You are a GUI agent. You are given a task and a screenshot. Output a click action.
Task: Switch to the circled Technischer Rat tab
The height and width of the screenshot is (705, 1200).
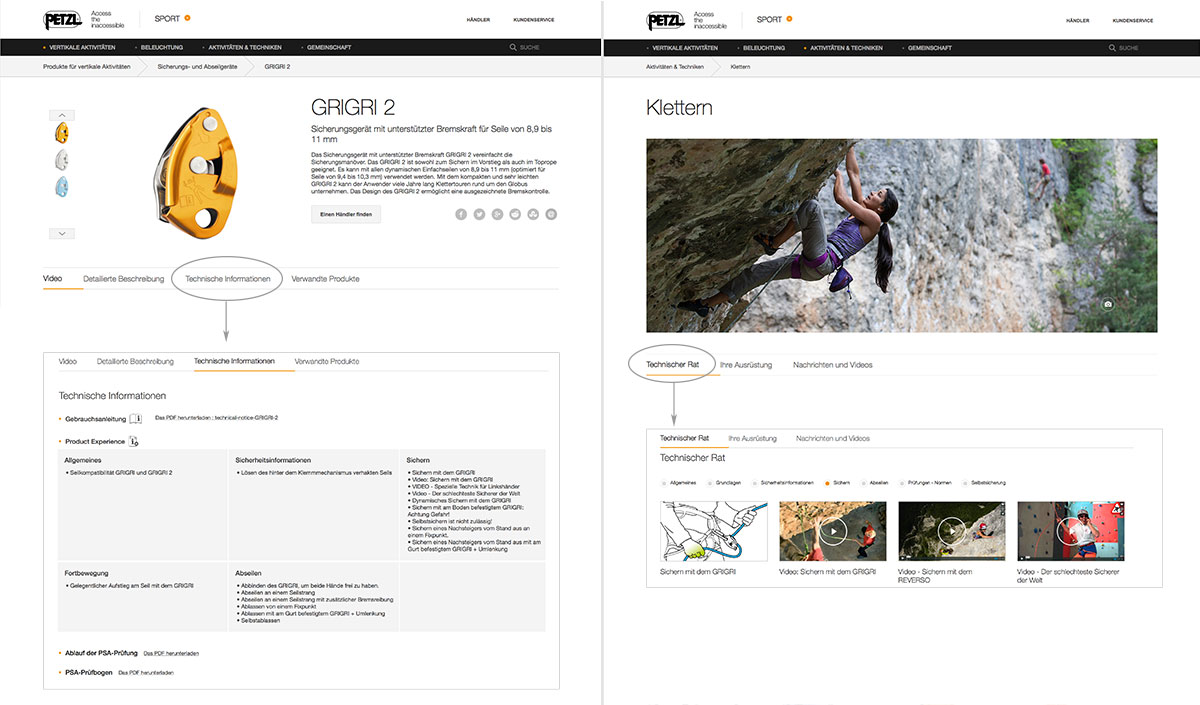pyautogui.click(x=673, y=365)
